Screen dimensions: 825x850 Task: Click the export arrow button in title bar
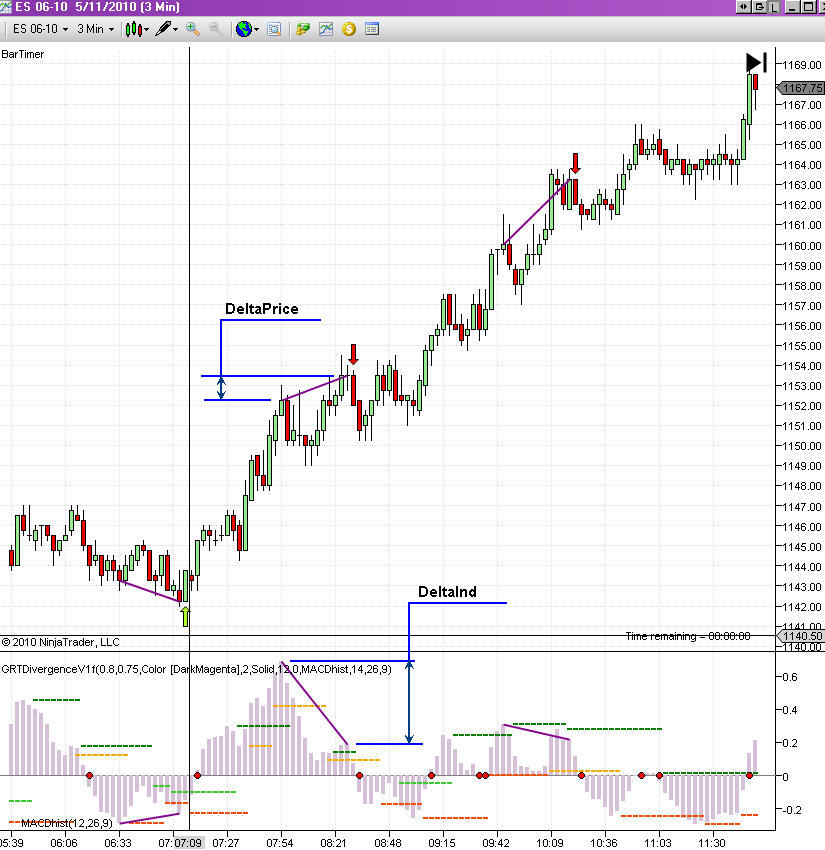(x=759, y=7)
